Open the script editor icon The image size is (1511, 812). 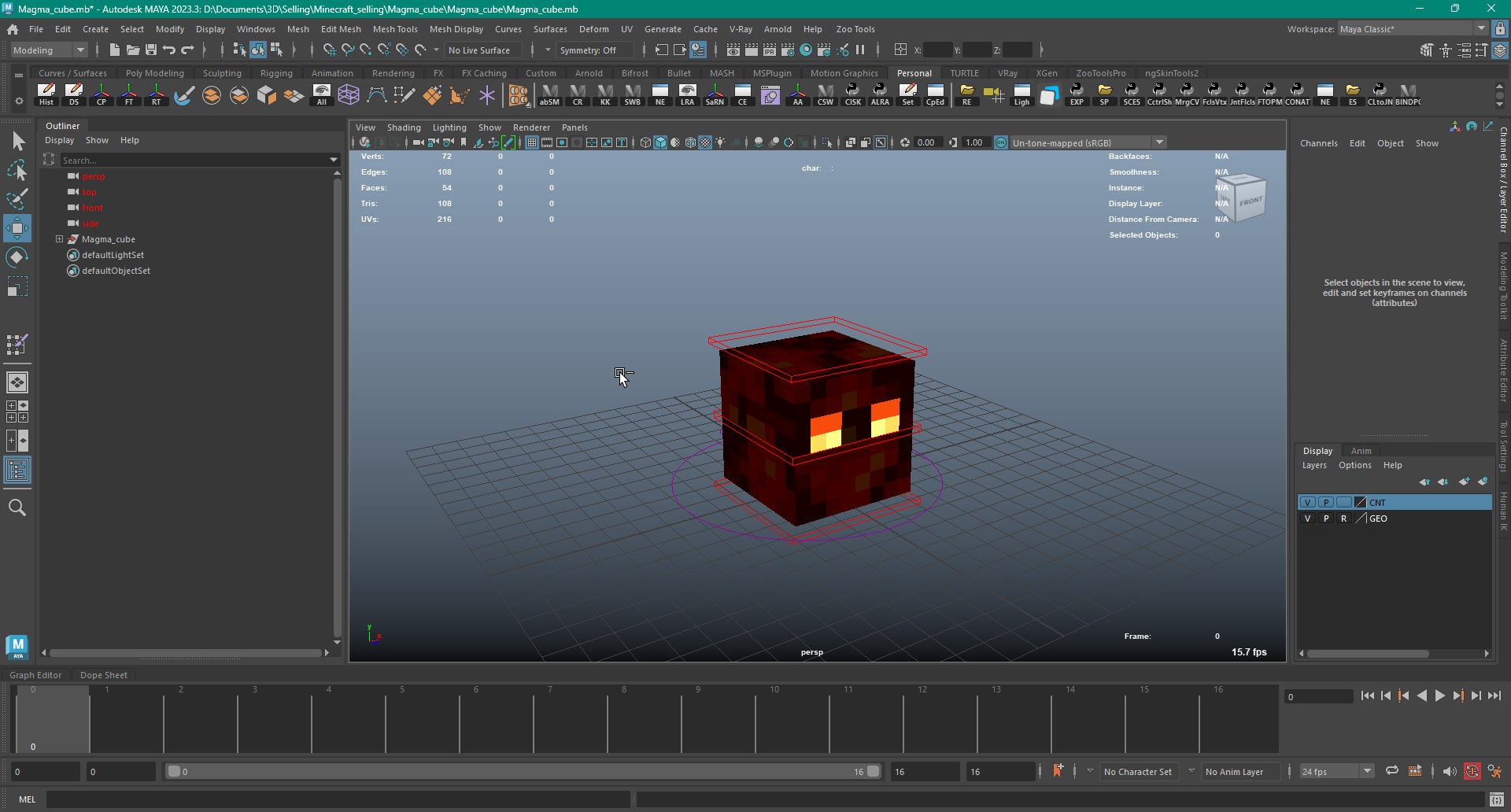pyautogui.click(x=1497, y=799)
